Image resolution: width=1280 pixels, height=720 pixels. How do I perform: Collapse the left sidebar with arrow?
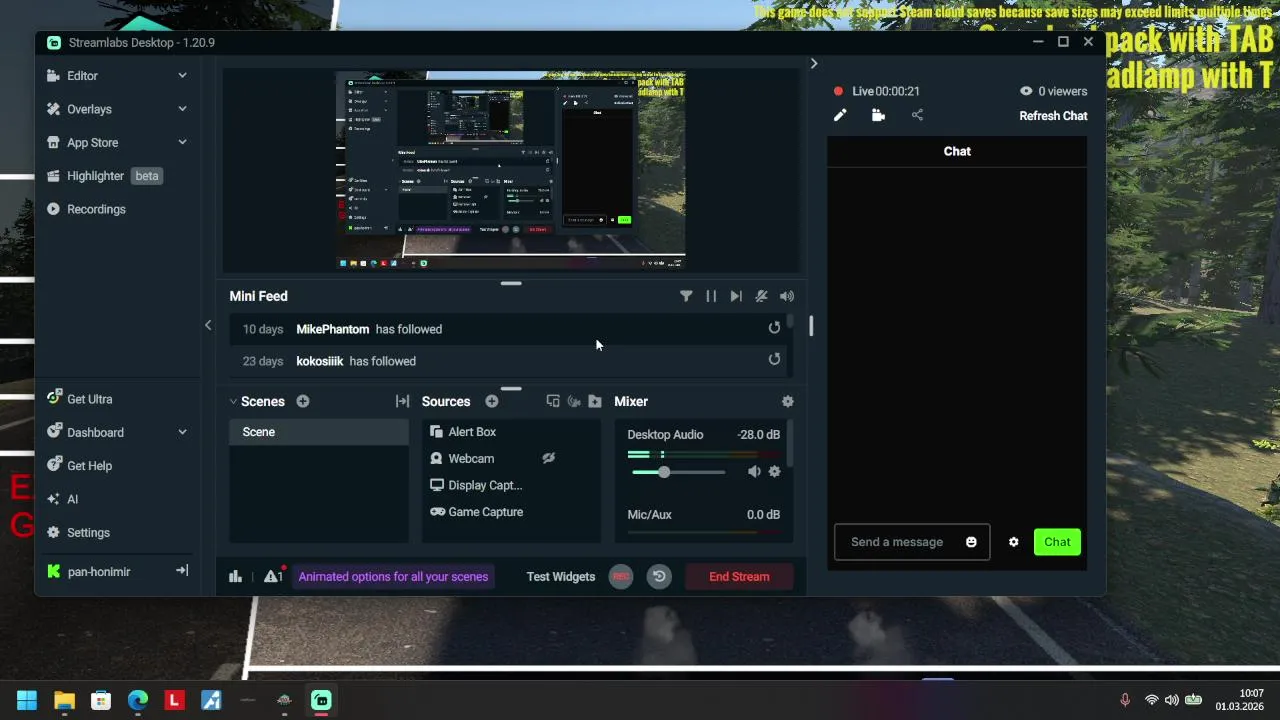click(208, 325)
